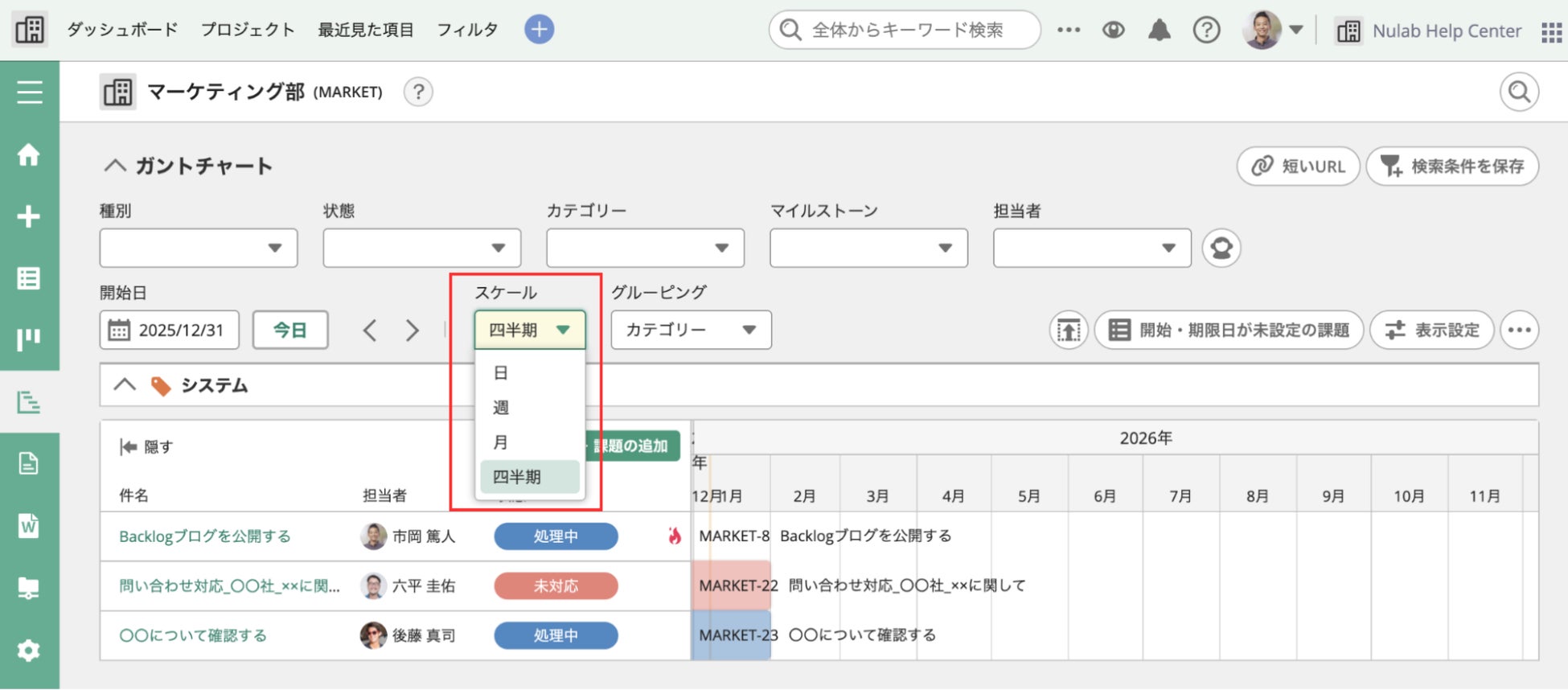Open Backlogブログを公開する issue link
Screen dimensions: 1568x690
[205, 536]
